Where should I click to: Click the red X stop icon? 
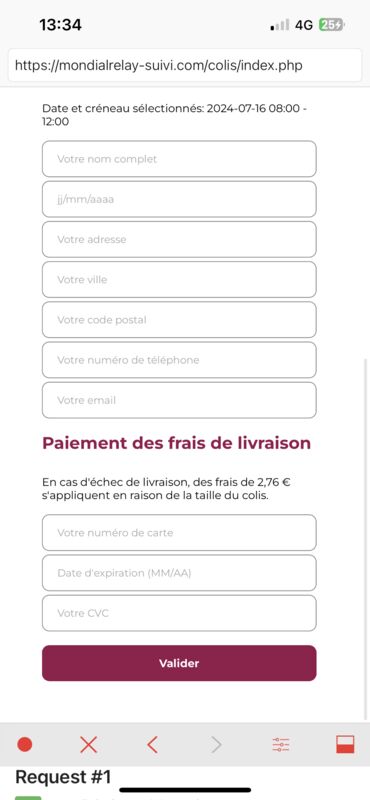coord(89,745)
